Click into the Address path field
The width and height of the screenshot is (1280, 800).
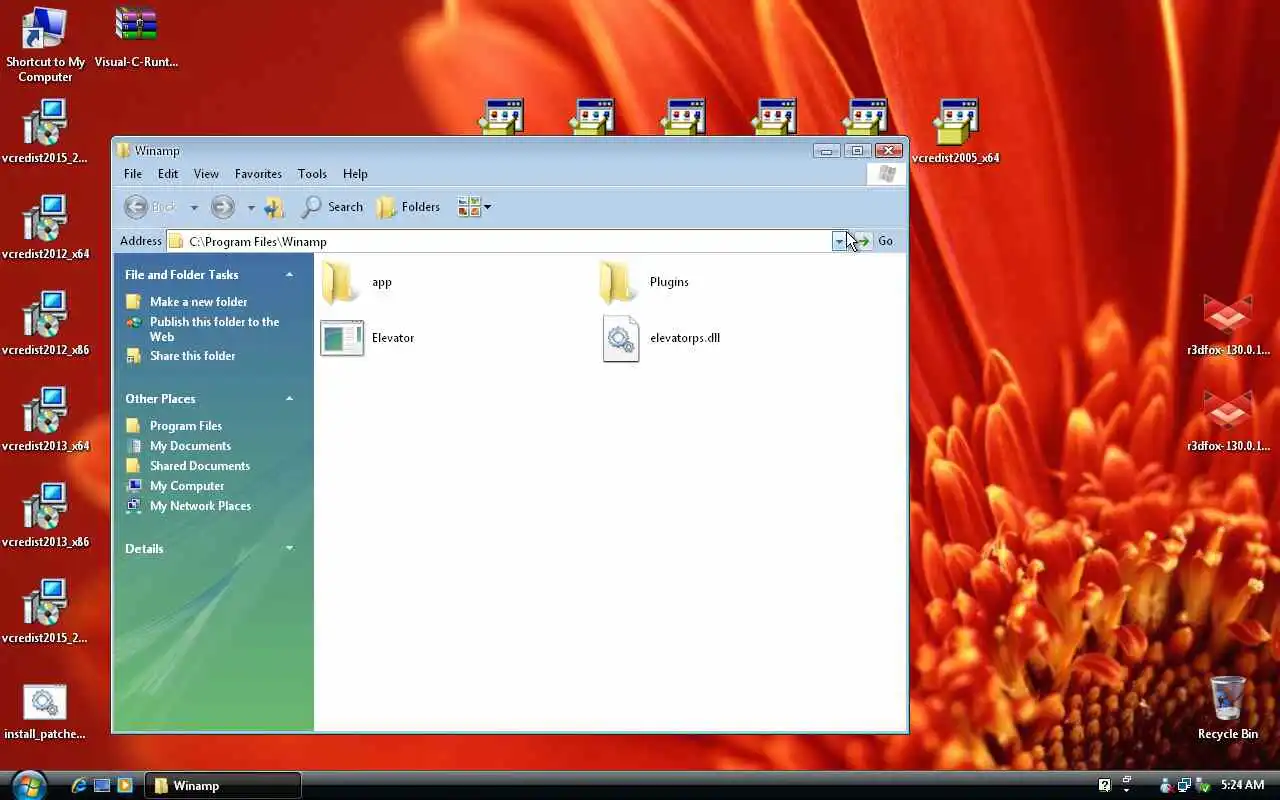coord(500,241)
